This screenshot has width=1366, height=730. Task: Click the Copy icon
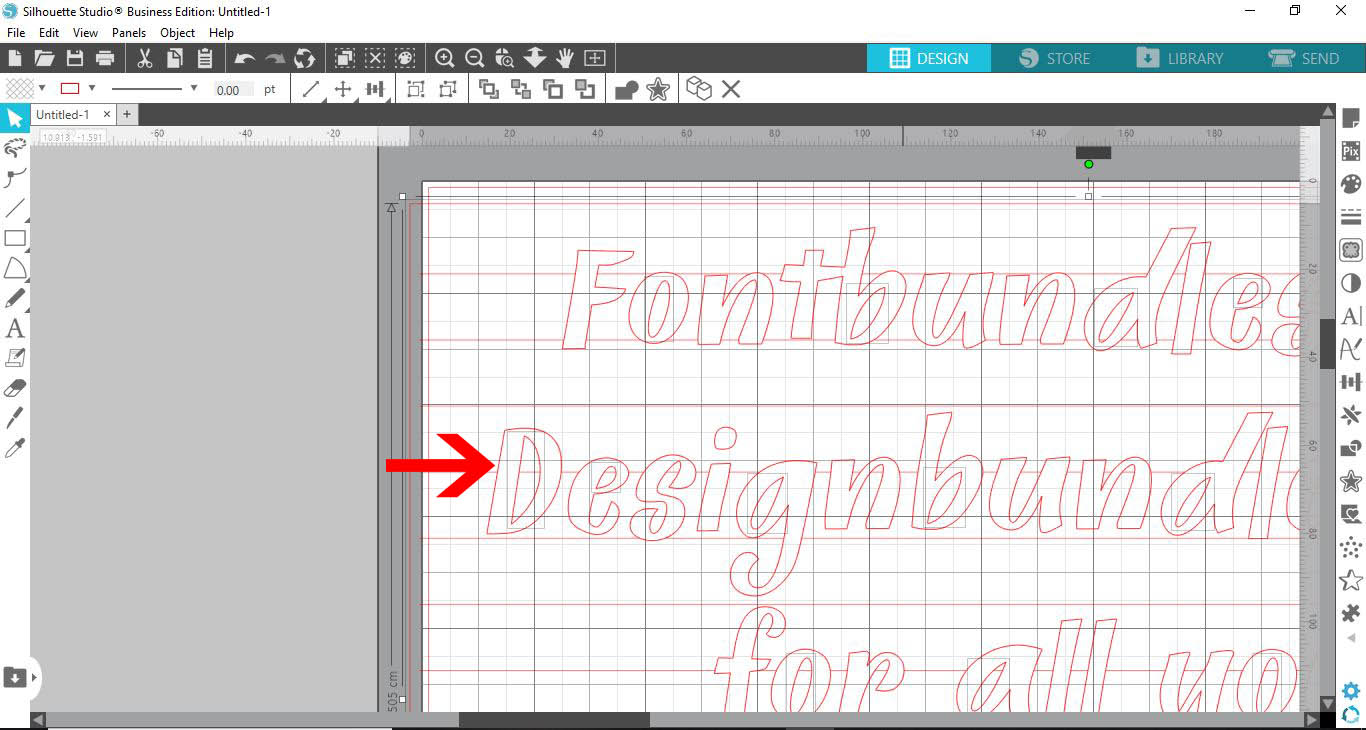point(175,58)
